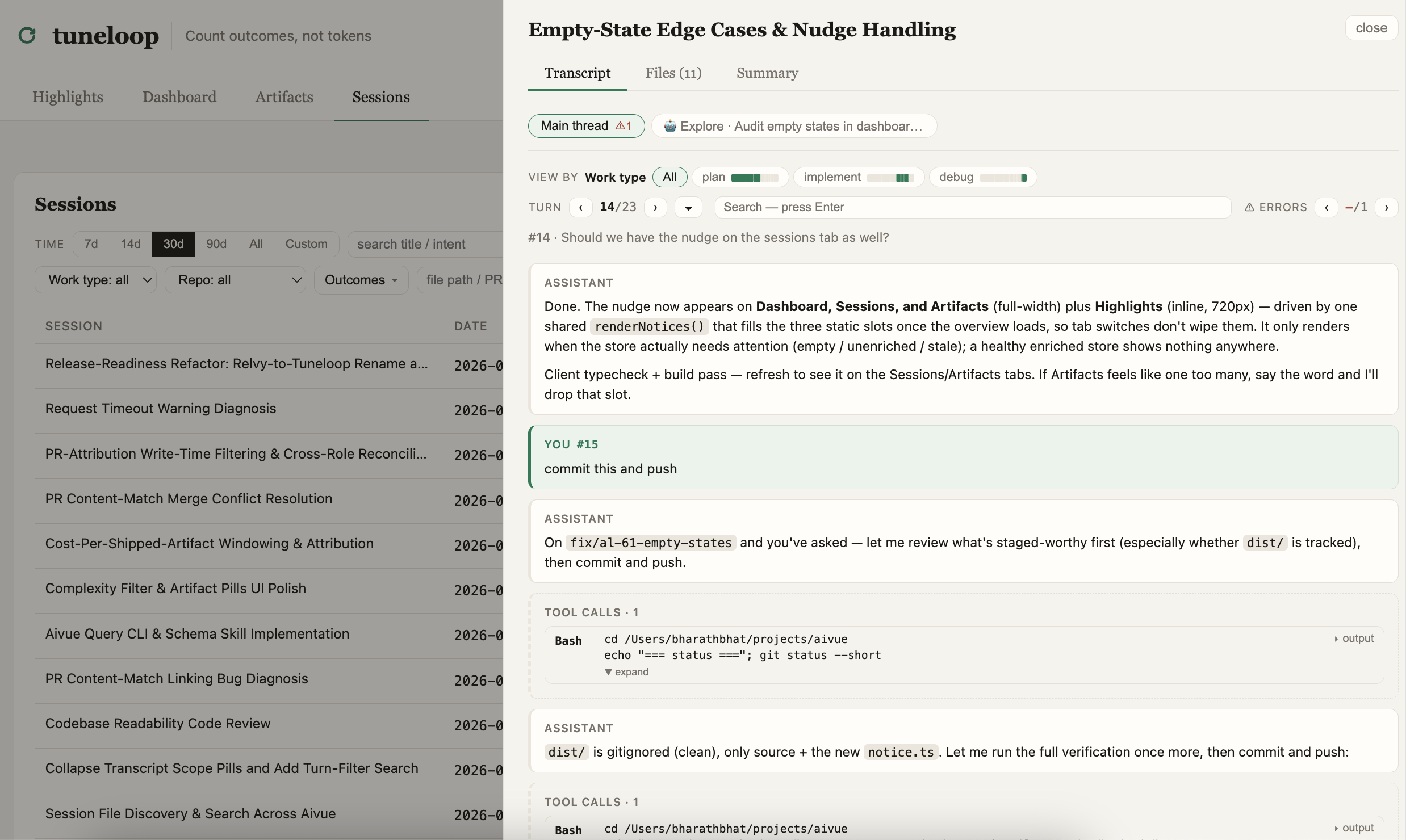The height and width of the screenshot is (840, 1406).
Task: Filter transcript by plan work type
Action: 740,177
